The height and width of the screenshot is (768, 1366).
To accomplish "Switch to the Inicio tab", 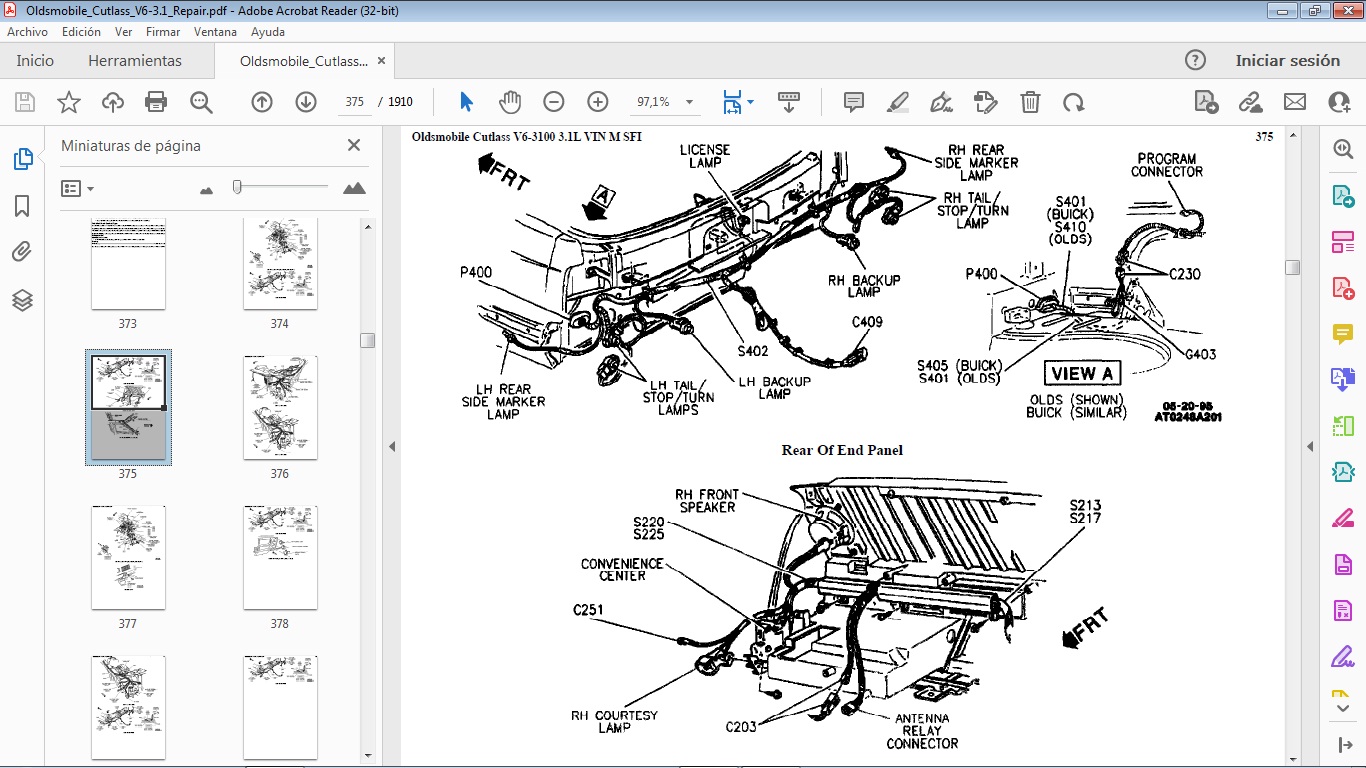I will coord(35,60).
